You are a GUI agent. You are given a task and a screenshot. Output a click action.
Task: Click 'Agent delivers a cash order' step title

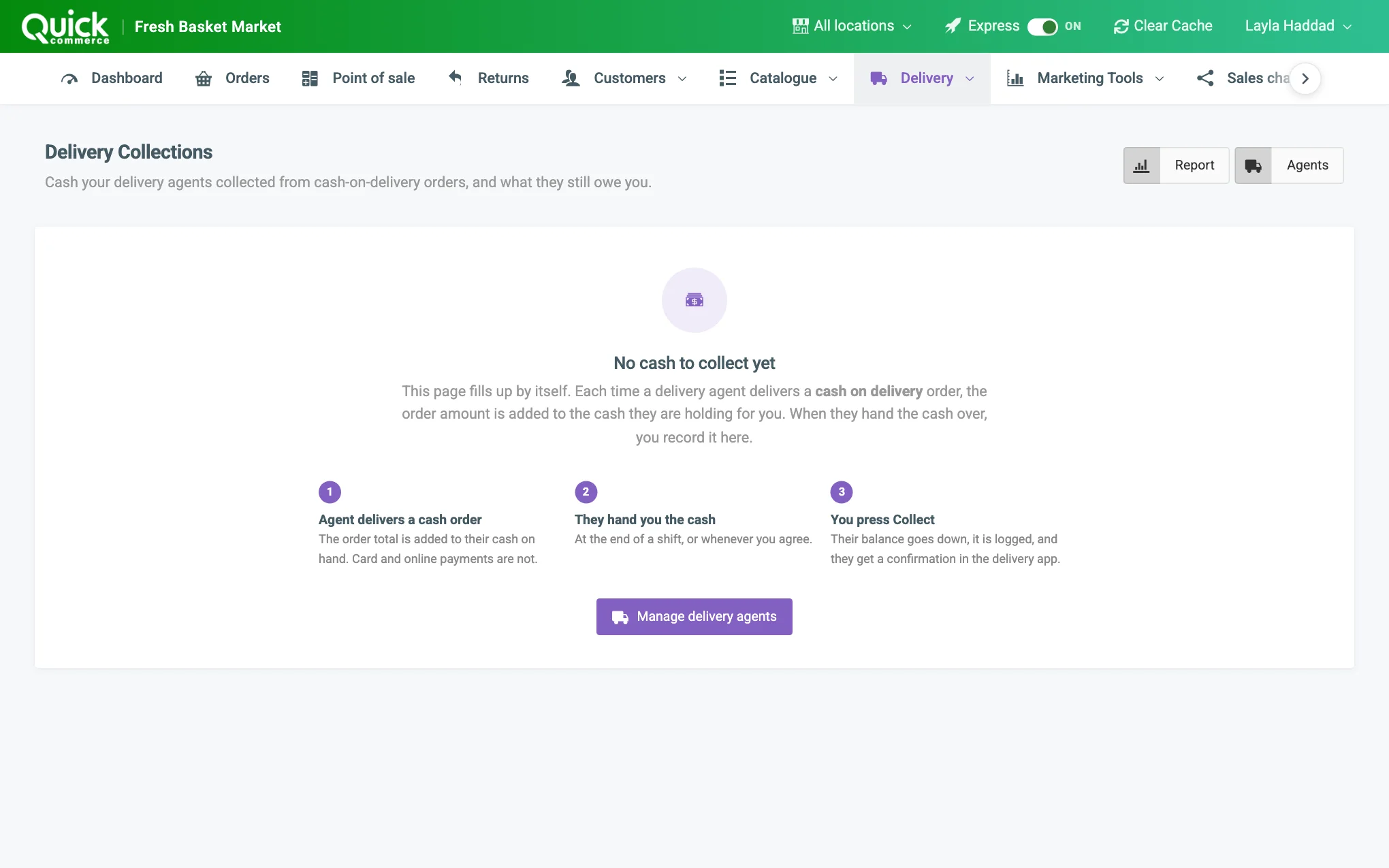(x=400, y=520)
